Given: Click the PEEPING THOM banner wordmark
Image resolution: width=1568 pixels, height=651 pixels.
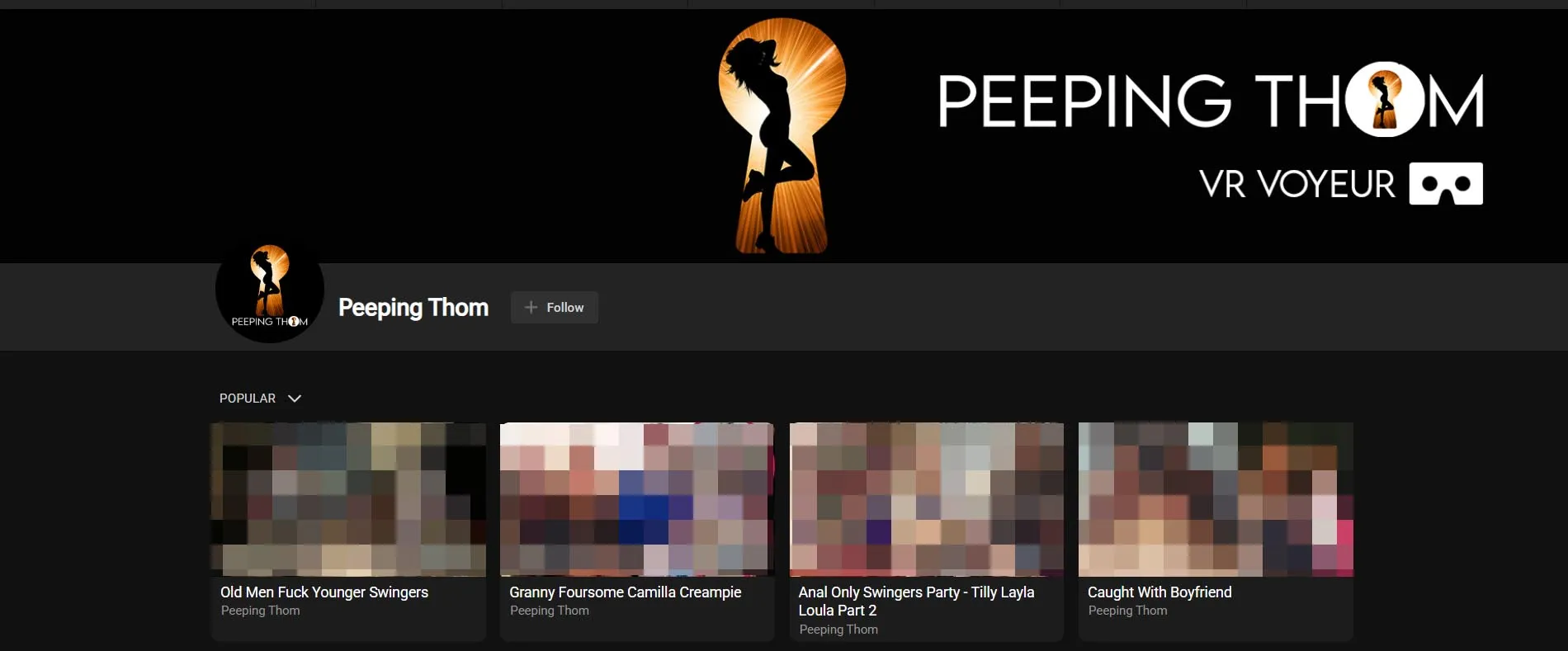Looking at the screenshot, I should pyautogui.click(x=1211, y=100).
